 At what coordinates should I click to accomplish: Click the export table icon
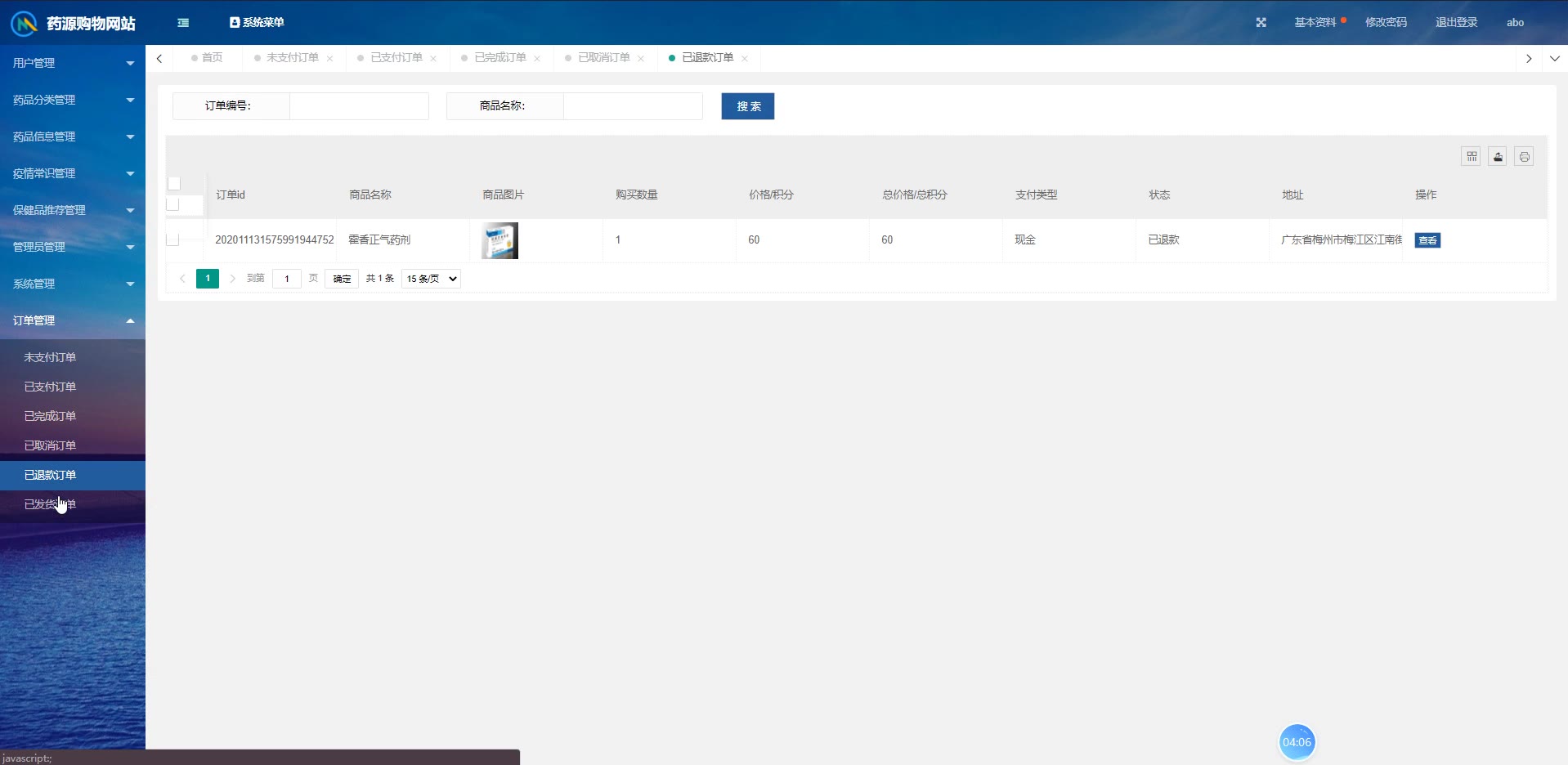pyautogui.click(x=1498, y=156)
